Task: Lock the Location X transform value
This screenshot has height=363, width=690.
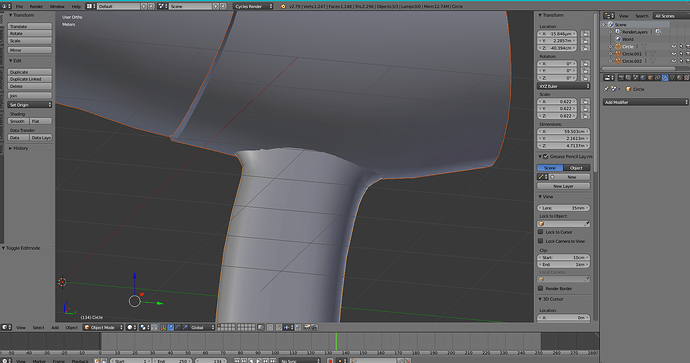Action: 585,34
